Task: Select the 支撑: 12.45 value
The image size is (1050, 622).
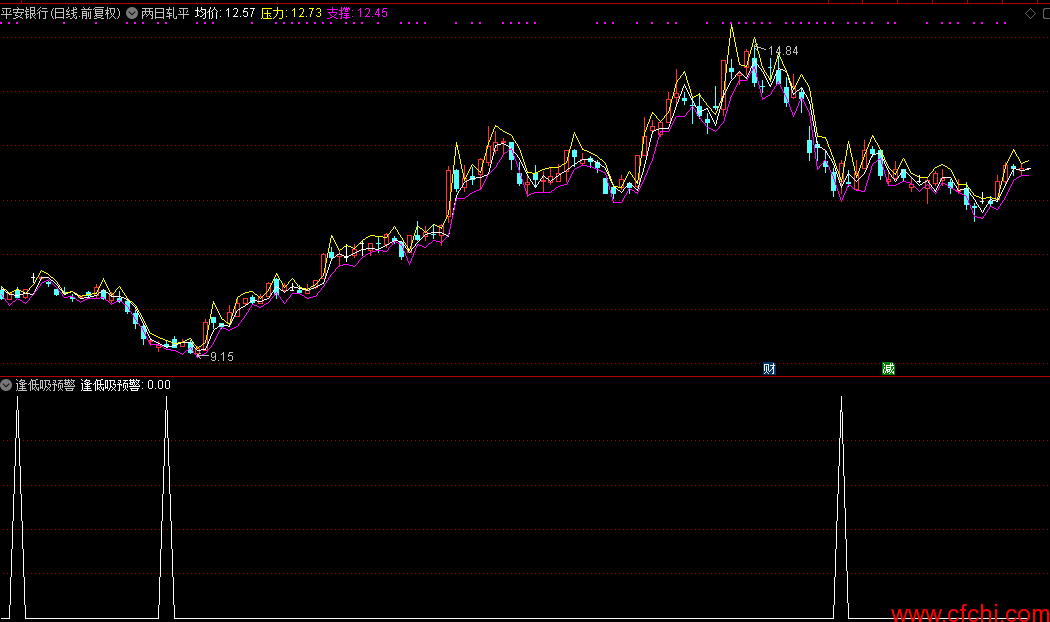Action: (x=357, y=13)
